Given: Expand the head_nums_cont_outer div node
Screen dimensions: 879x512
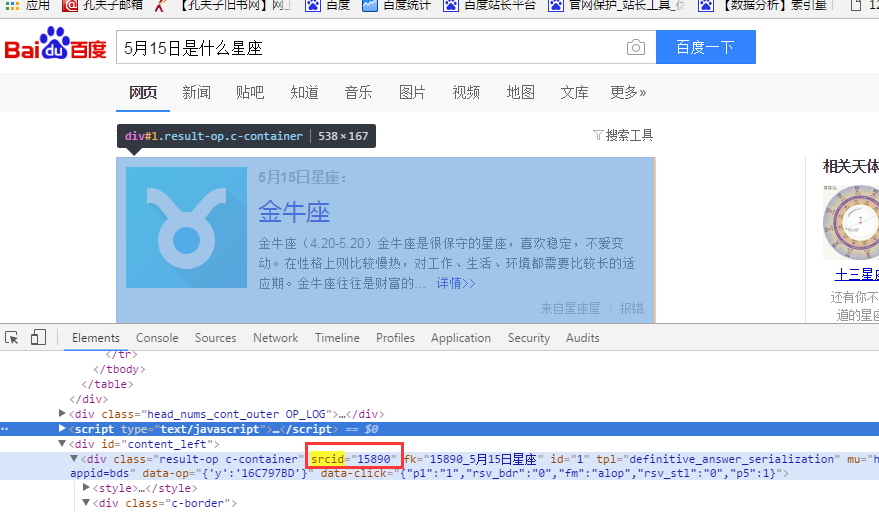Looking at the screenshot, I should click(x=63, y=413).
